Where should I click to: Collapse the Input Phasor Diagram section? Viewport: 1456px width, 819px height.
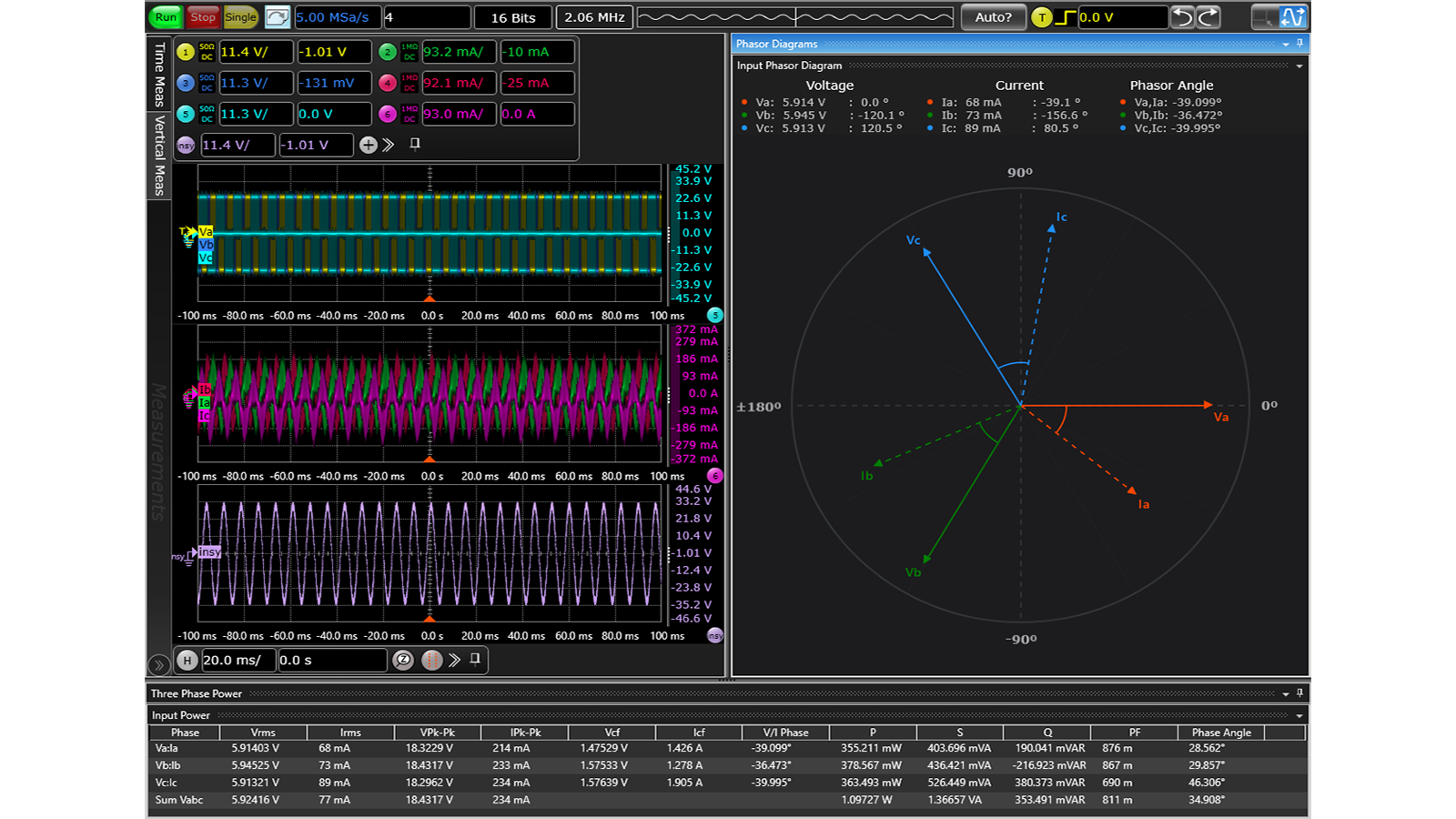1299,66
